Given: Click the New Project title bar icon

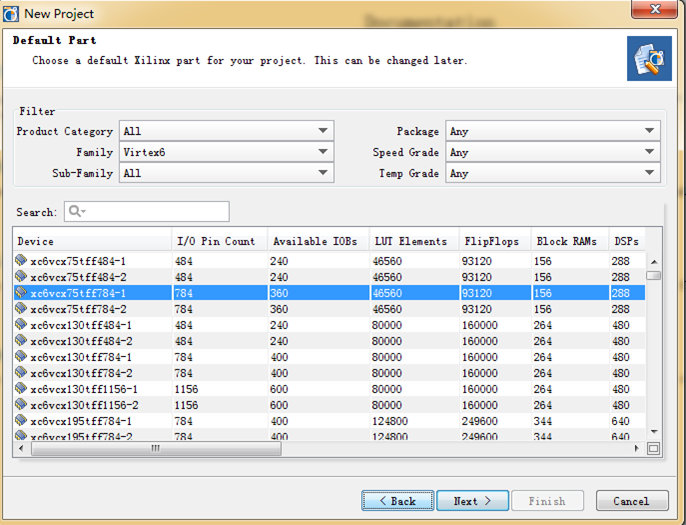Looking at the screenshot, I should tap(10, 14).
